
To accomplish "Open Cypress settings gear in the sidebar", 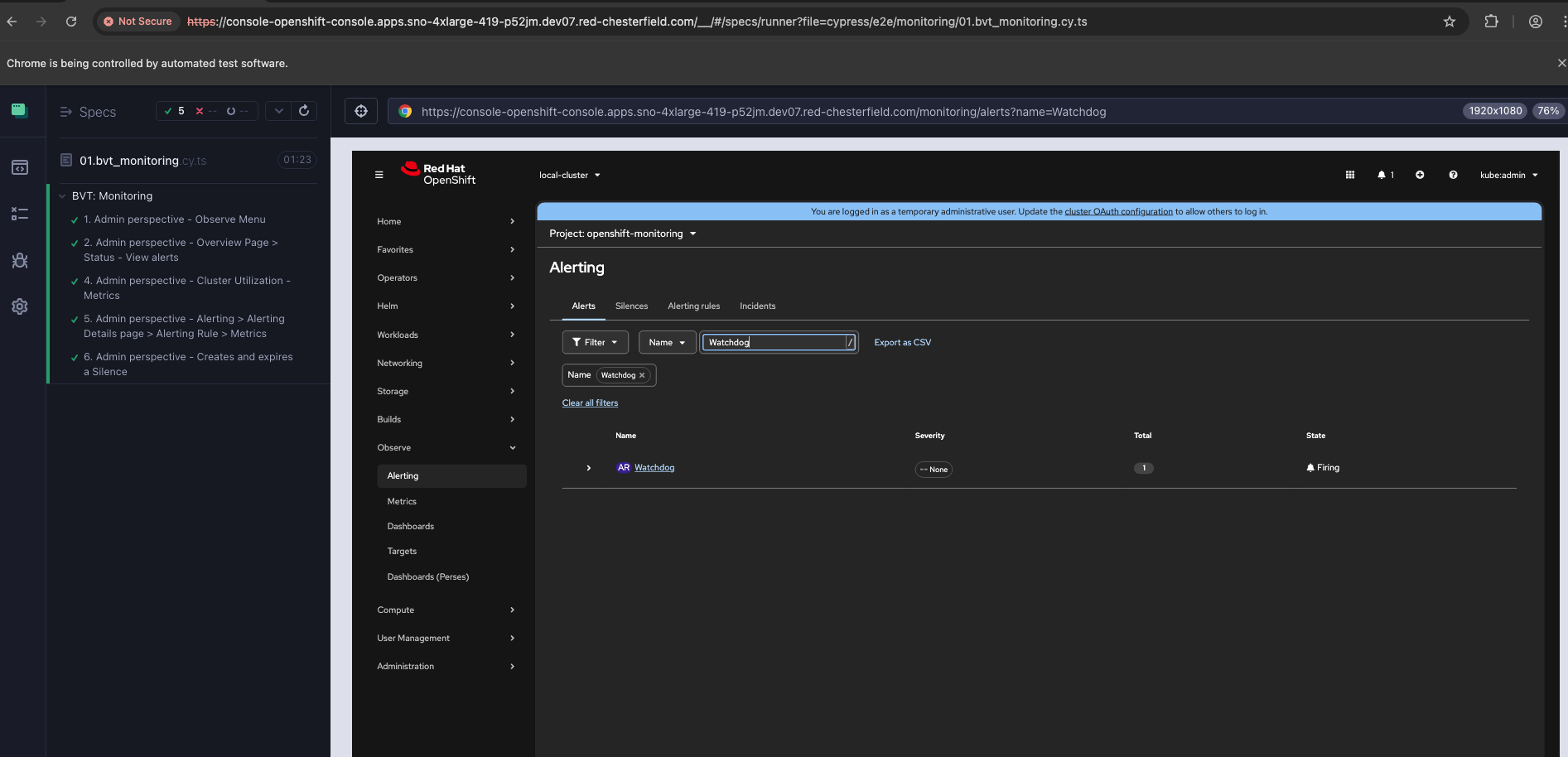I will 20,306.
